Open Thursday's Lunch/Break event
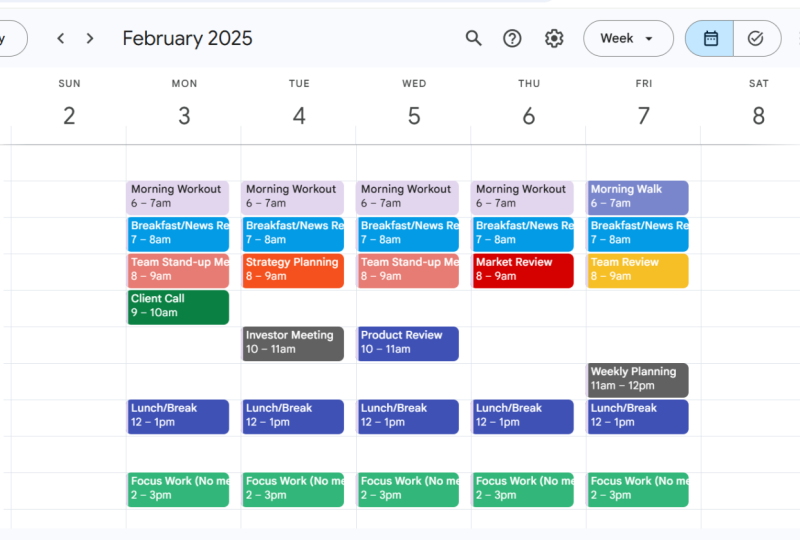The height and width of the screenshot is (540, 800). [522, 416]
